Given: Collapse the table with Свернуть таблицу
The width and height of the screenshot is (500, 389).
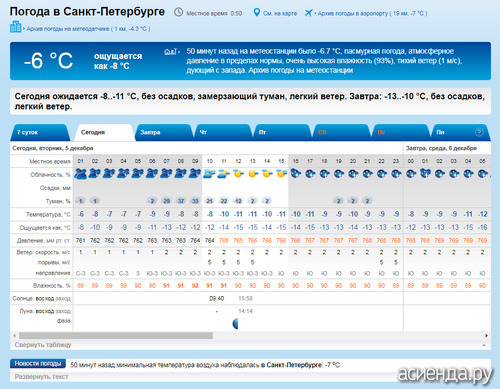Looking at the screenshot, I should pyautogui.click(x=43, y=345).
